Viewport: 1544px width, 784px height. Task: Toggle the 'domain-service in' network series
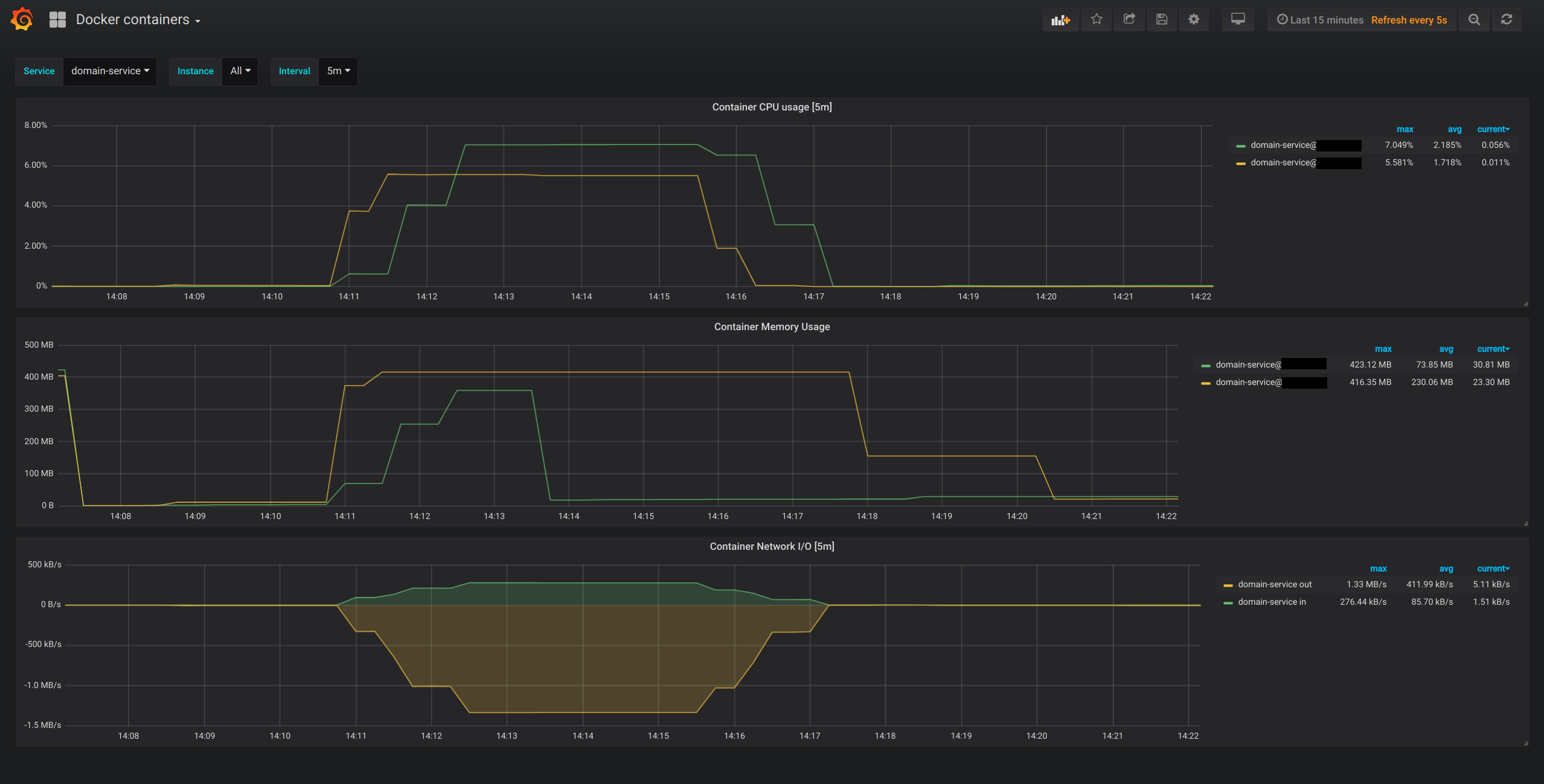[x=1272, y=602]
